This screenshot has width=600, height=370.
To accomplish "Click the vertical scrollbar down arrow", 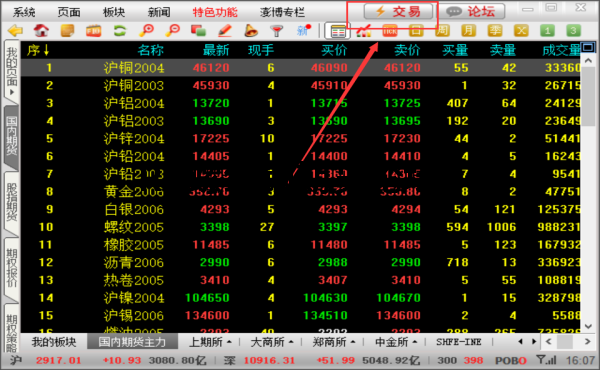I will [588, 326].
